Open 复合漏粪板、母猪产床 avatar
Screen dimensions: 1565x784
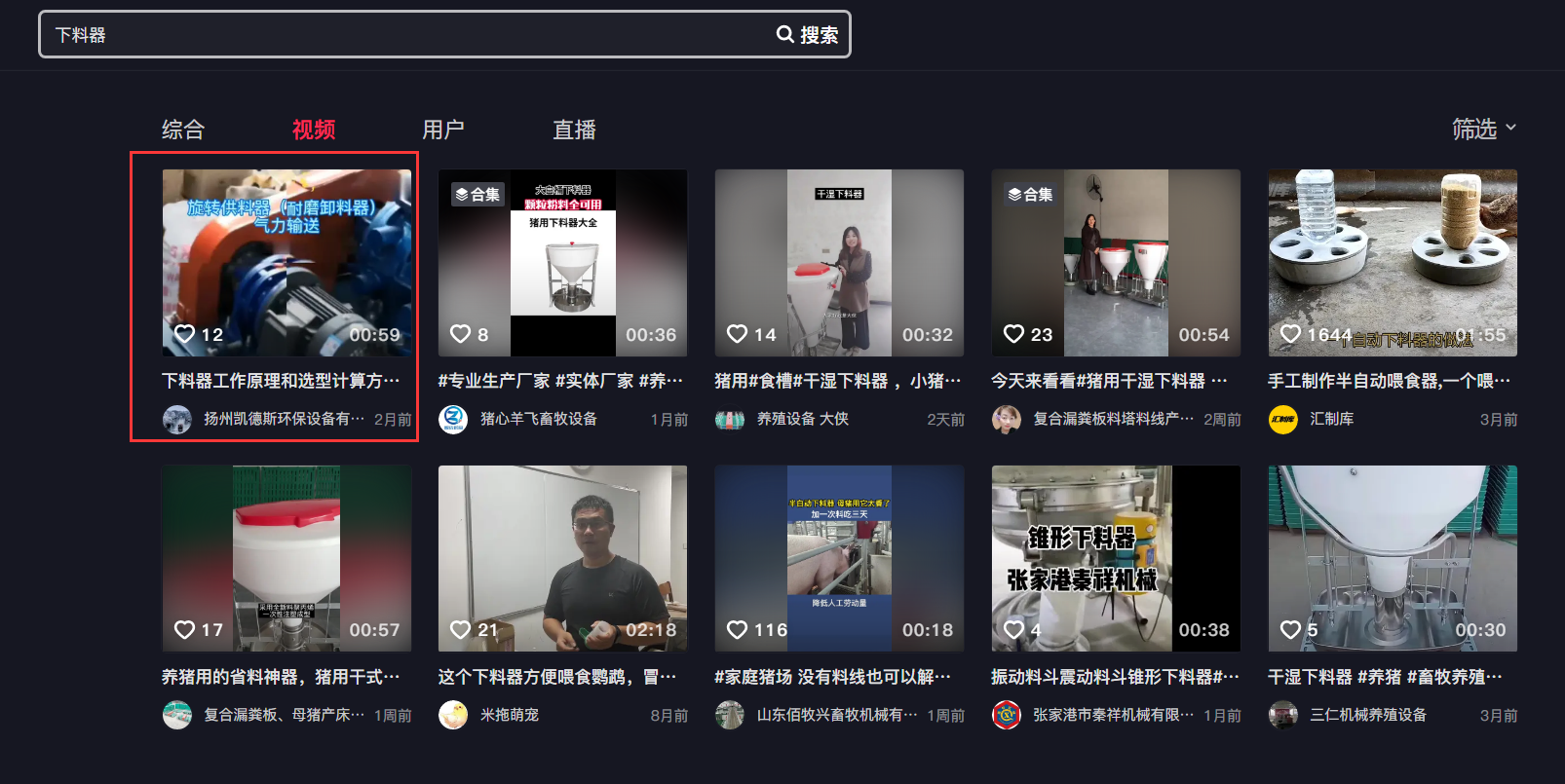click(177, 715)
